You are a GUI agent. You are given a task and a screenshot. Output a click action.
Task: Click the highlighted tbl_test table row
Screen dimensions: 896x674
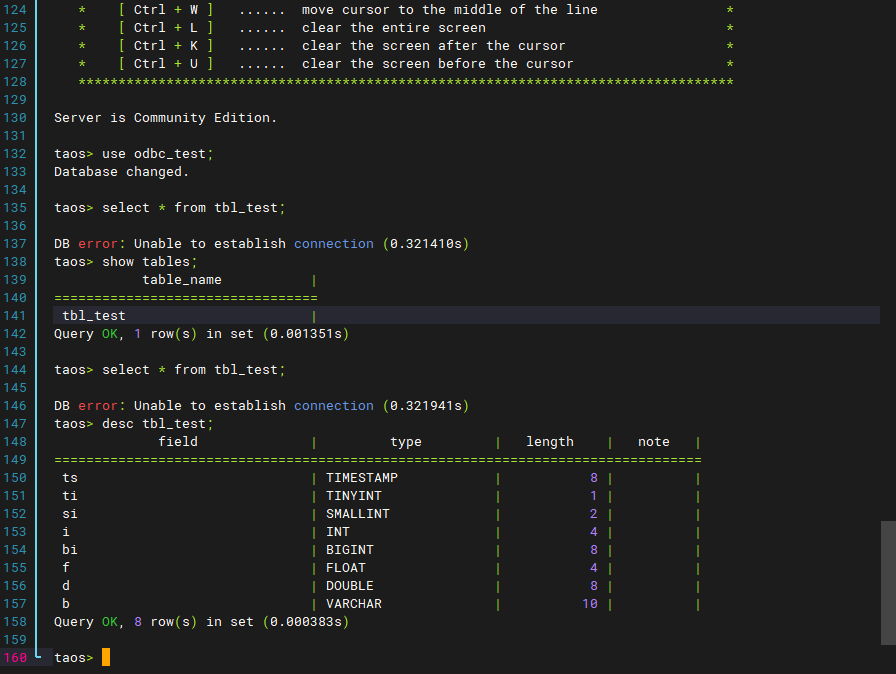click(x=466, y=315)
